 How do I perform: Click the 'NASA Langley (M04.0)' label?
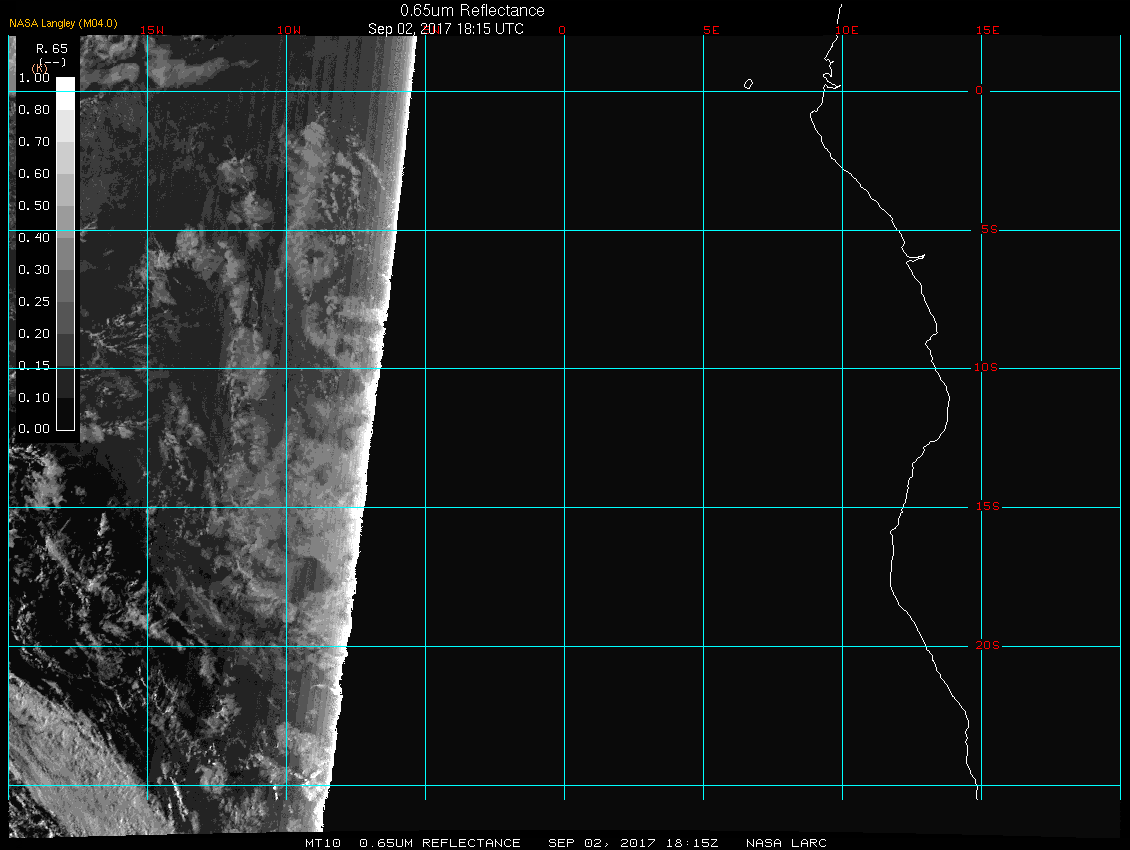(63, 23)
